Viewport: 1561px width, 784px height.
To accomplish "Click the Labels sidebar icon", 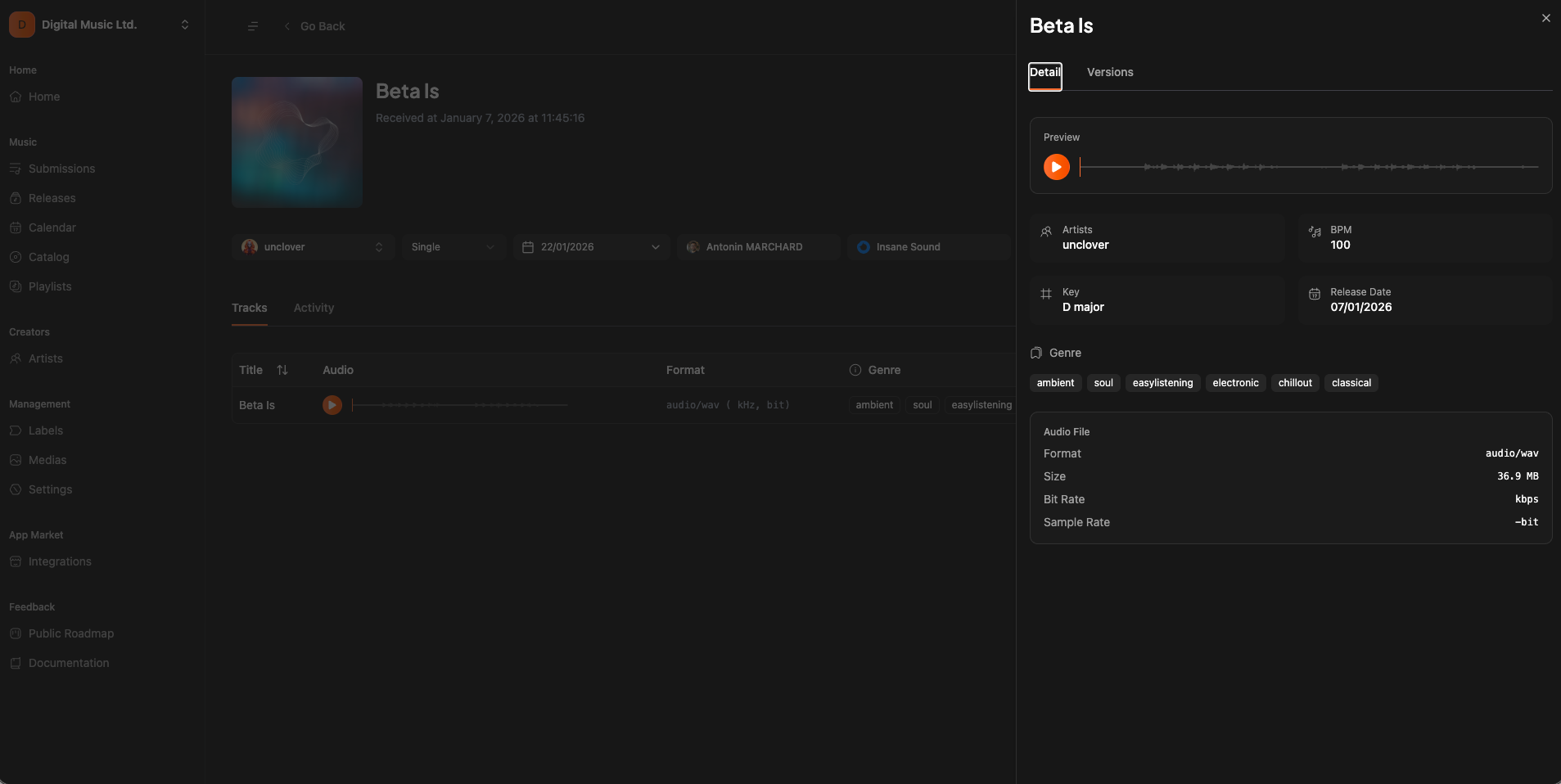I will coord(16,430).
